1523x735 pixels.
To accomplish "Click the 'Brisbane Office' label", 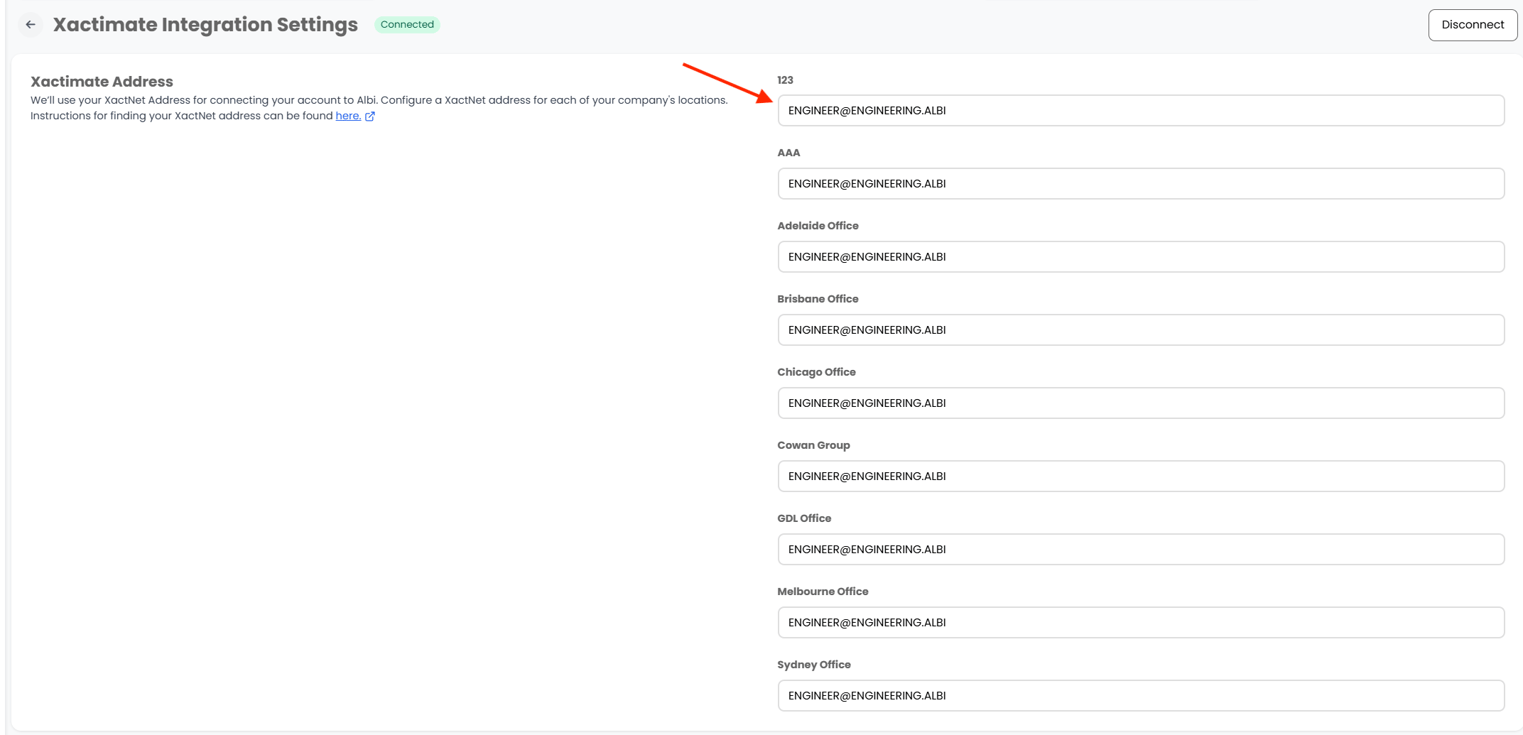I will coord(818,299).
